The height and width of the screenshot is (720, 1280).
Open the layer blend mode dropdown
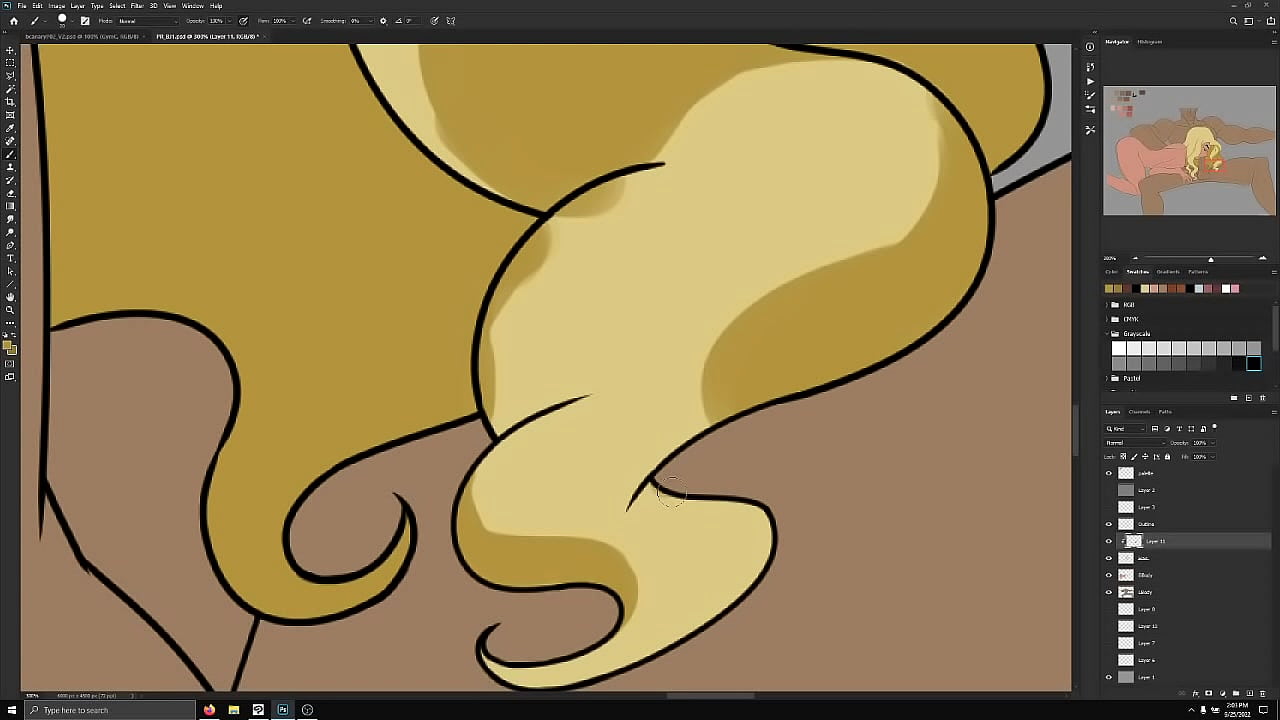point(1135,443)
